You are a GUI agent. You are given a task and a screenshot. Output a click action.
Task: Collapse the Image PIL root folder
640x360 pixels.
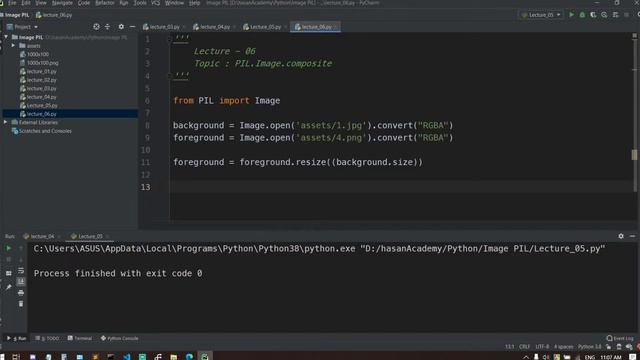(6, 37)
